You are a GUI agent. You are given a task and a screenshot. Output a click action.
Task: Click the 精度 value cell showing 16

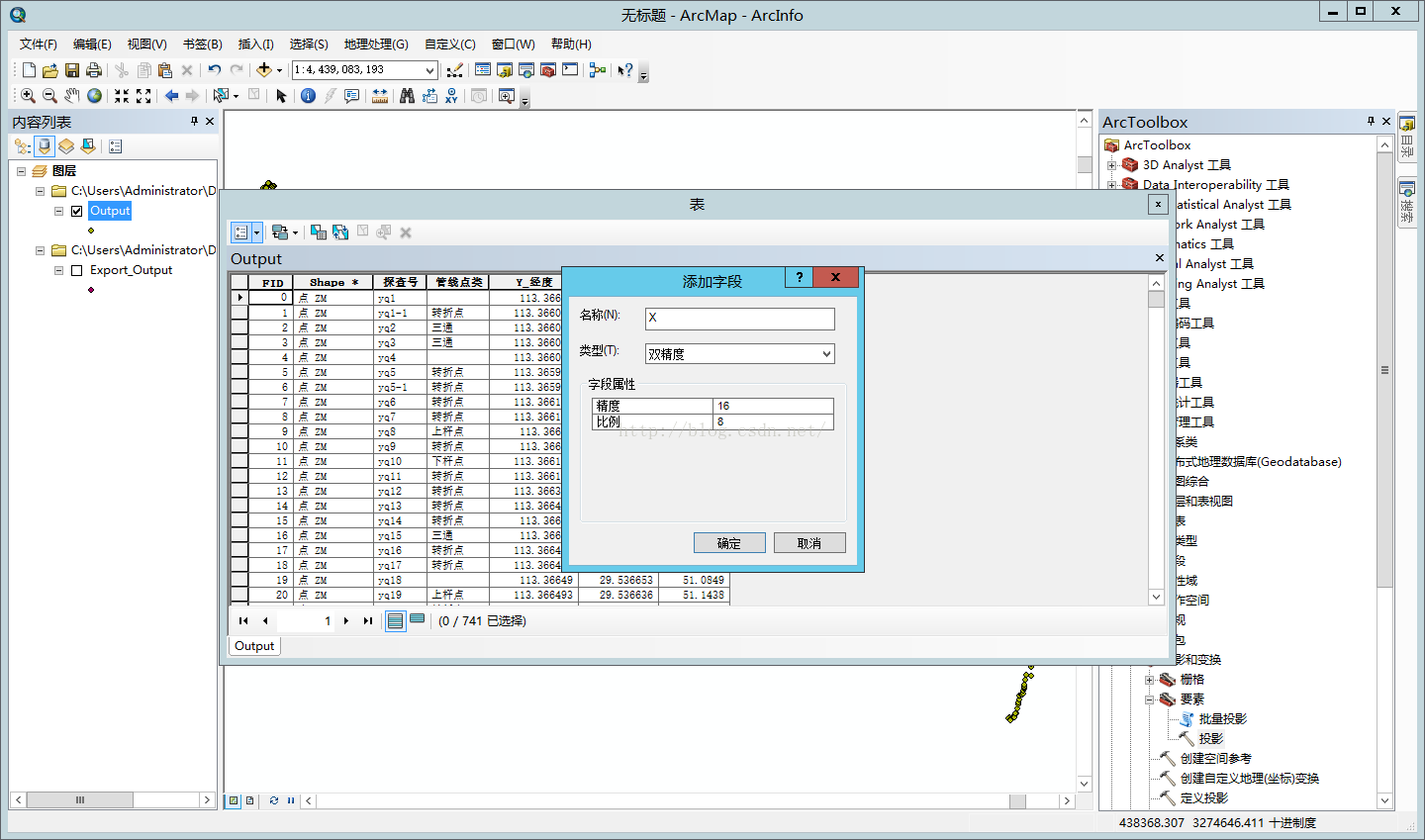[773, 406]
